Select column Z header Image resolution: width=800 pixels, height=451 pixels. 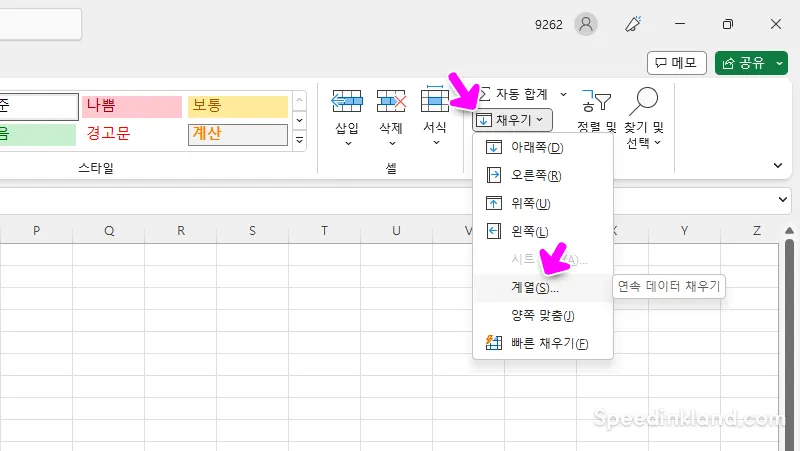(x=757, y=231)
